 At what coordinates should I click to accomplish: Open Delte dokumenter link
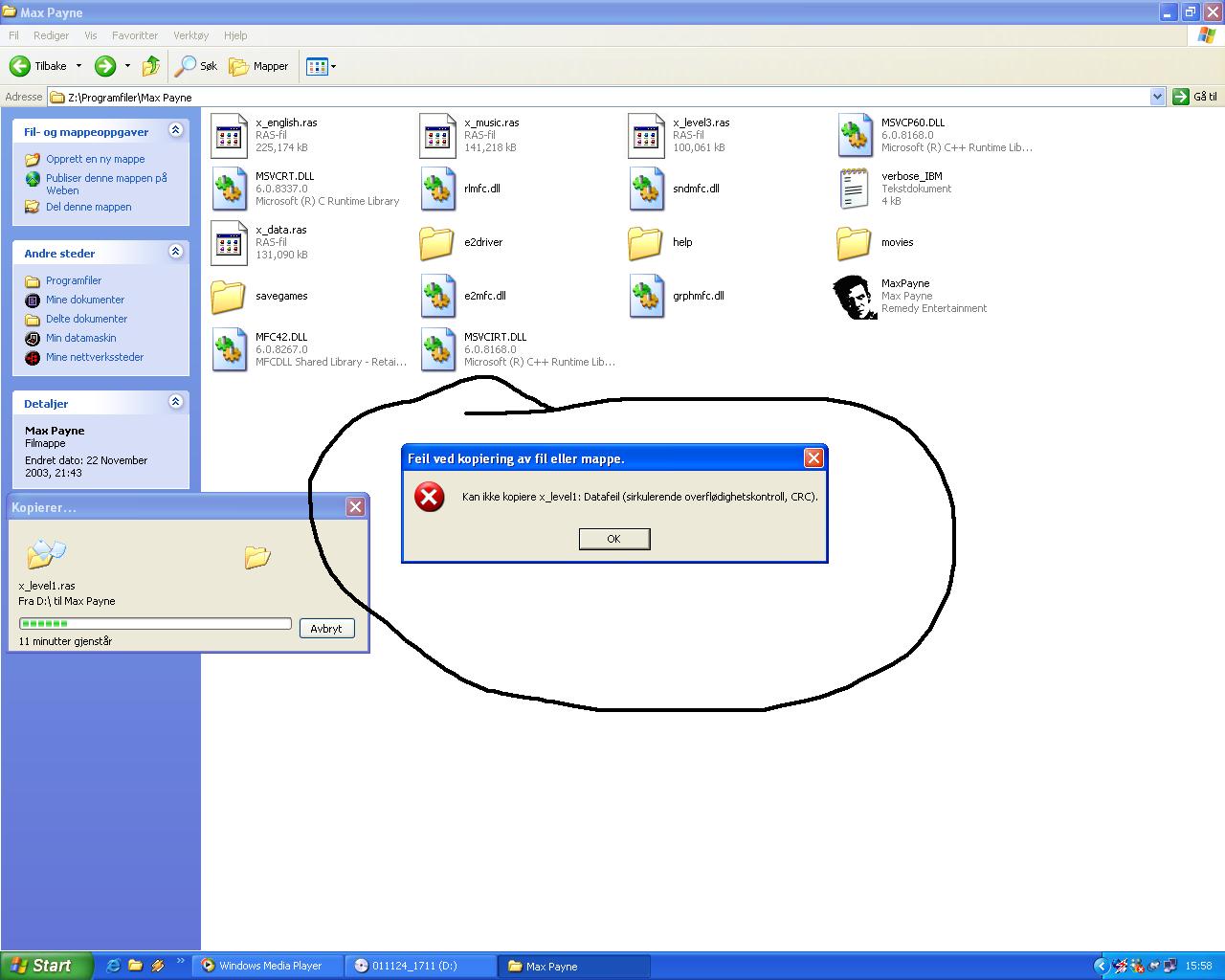click(86, 319)
